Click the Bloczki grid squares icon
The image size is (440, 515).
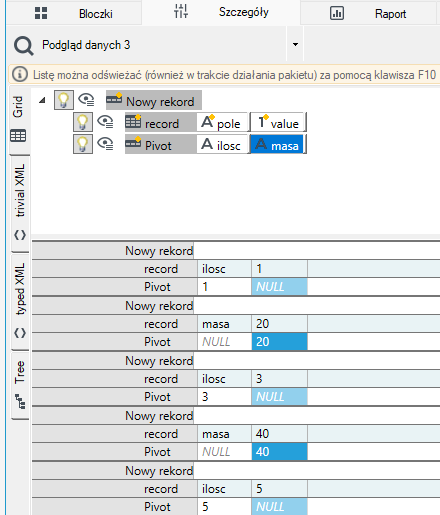[41, 13]
